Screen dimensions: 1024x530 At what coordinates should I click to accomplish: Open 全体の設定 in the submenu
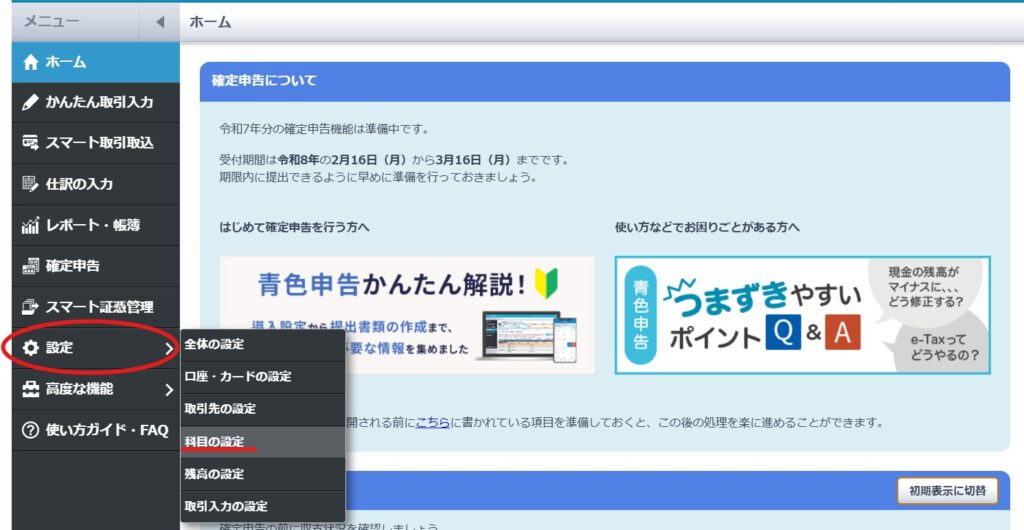214,344
